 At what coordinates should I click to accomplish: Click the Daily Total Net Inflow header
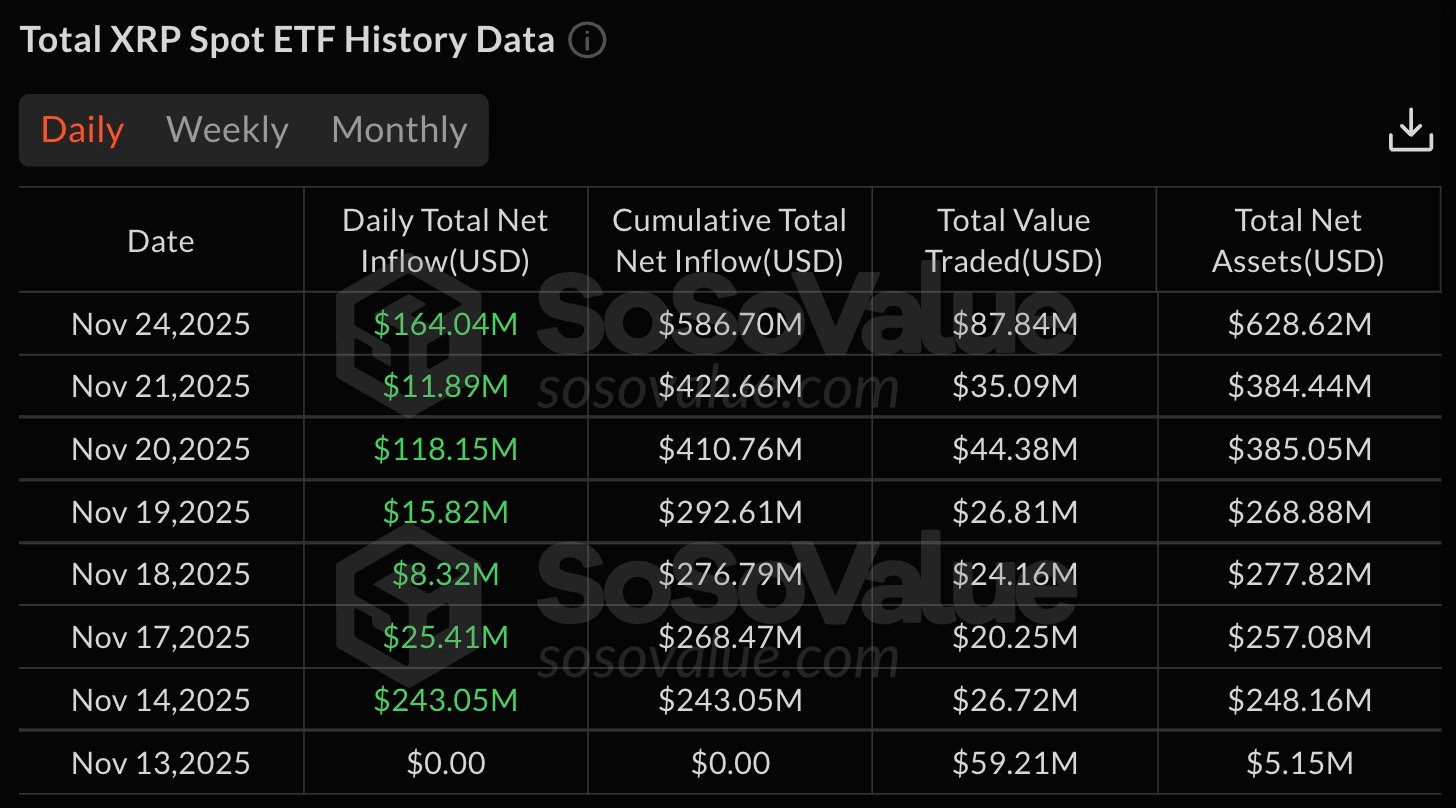click(x=445, y=241)
